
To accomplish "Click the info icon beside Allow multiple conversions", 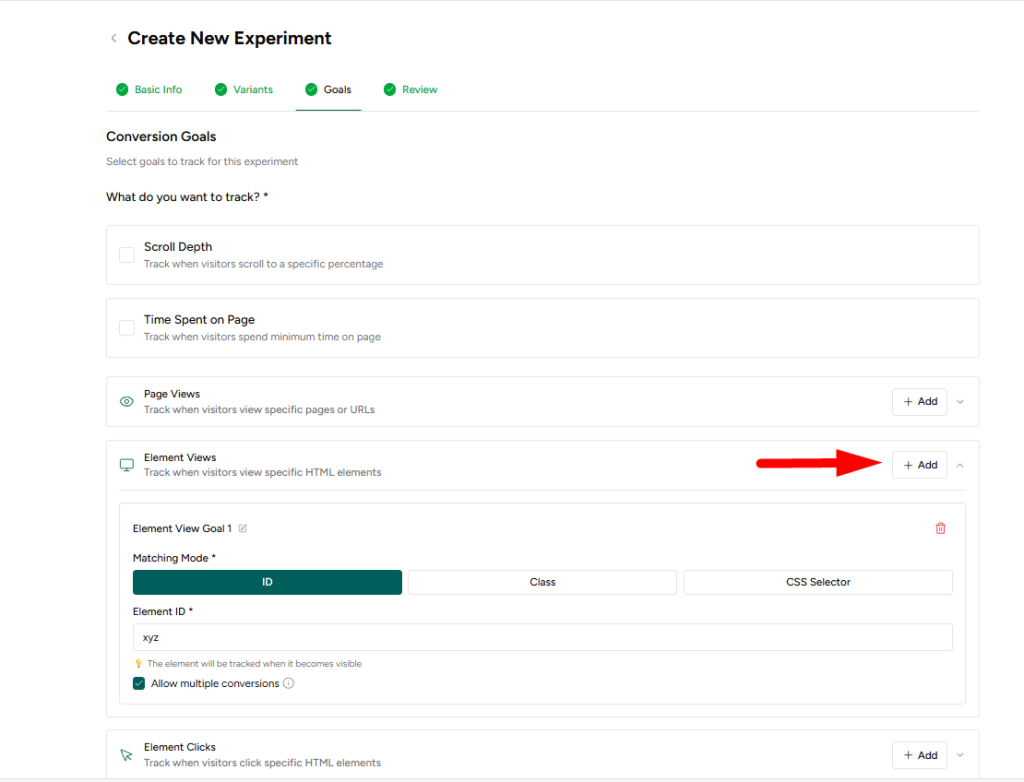I will 289,684.
